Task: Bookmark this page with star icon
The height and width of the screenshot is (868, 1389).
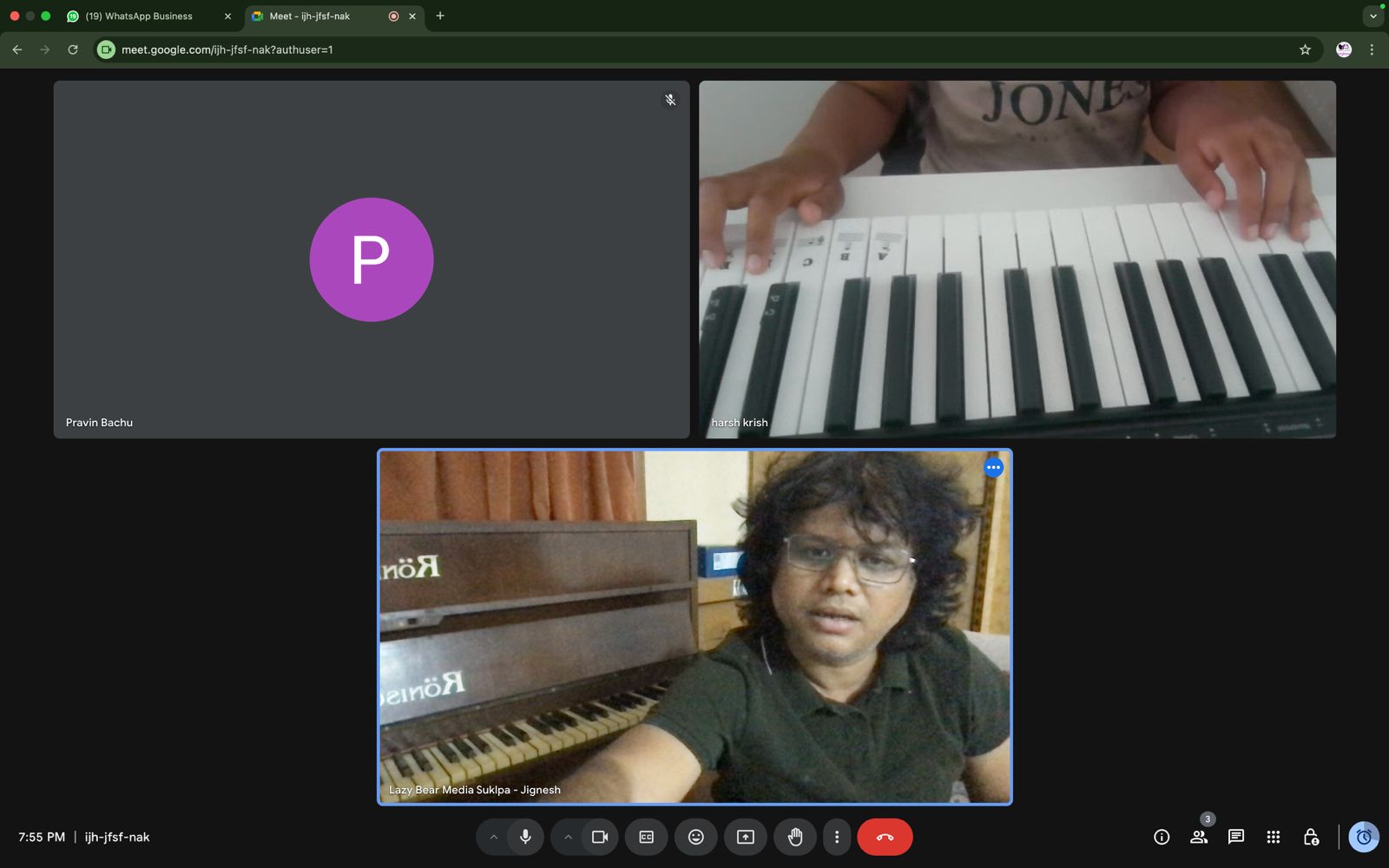Action: click(1305, 49)
